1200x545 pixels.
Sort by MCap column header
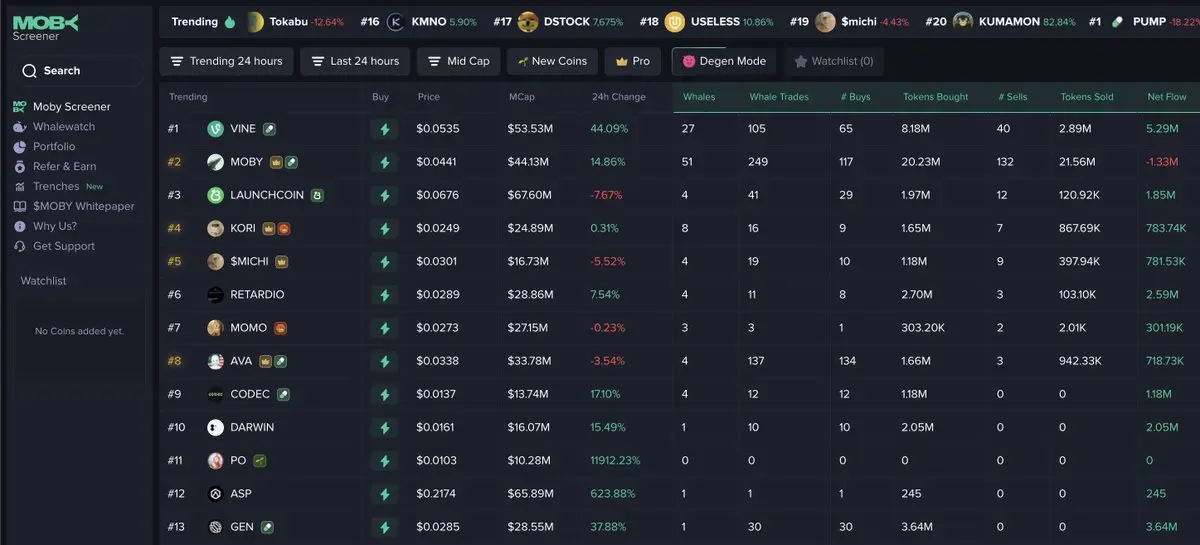521,97
